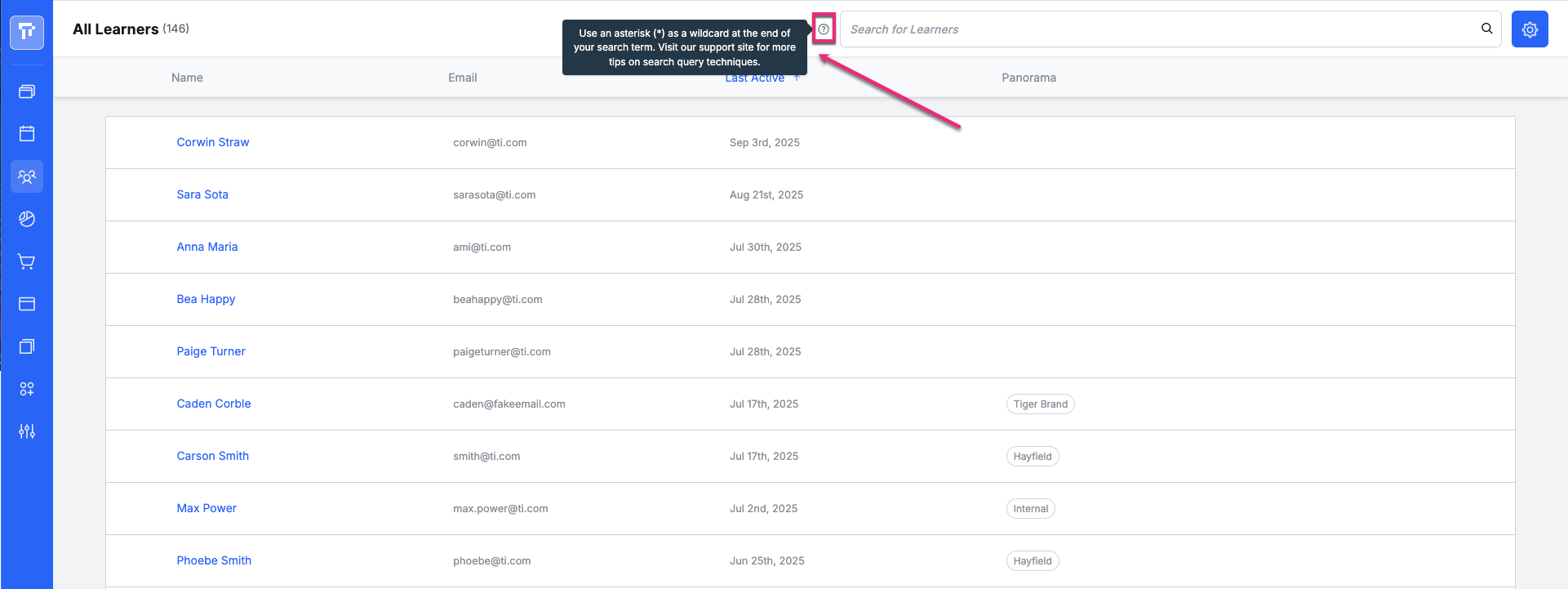The height and width of the screenshot is (589, 1568).
Task: Open learner Bea Happy
Action: coord(206,299)
